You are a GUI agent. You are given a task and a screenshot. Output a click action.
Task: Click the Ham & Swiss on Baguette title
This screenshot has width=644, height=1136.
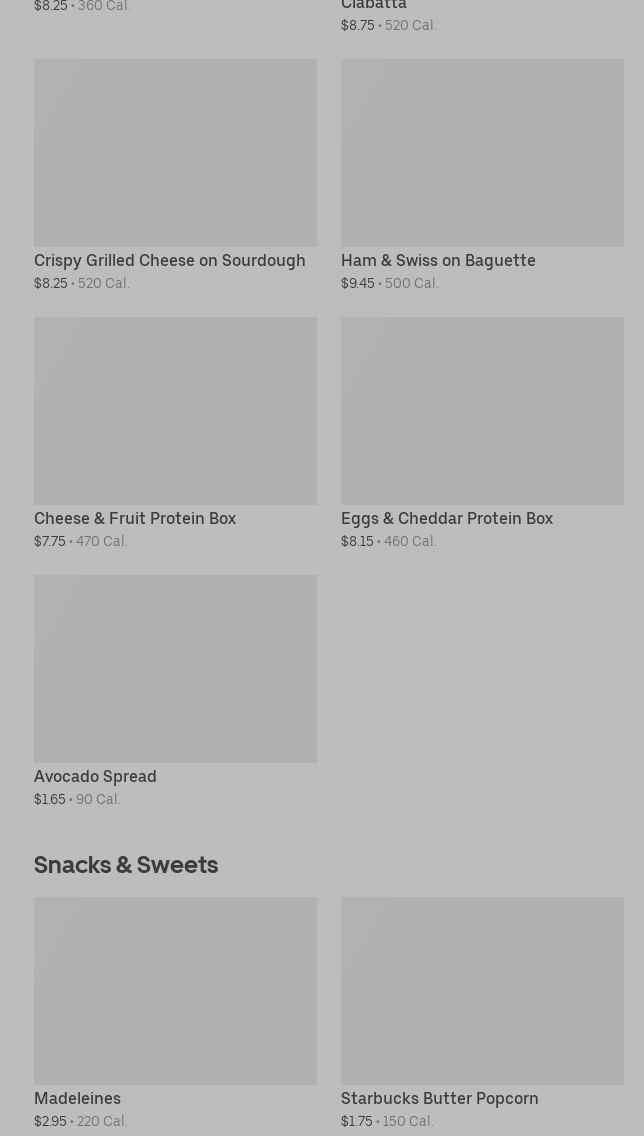[438, 260]
